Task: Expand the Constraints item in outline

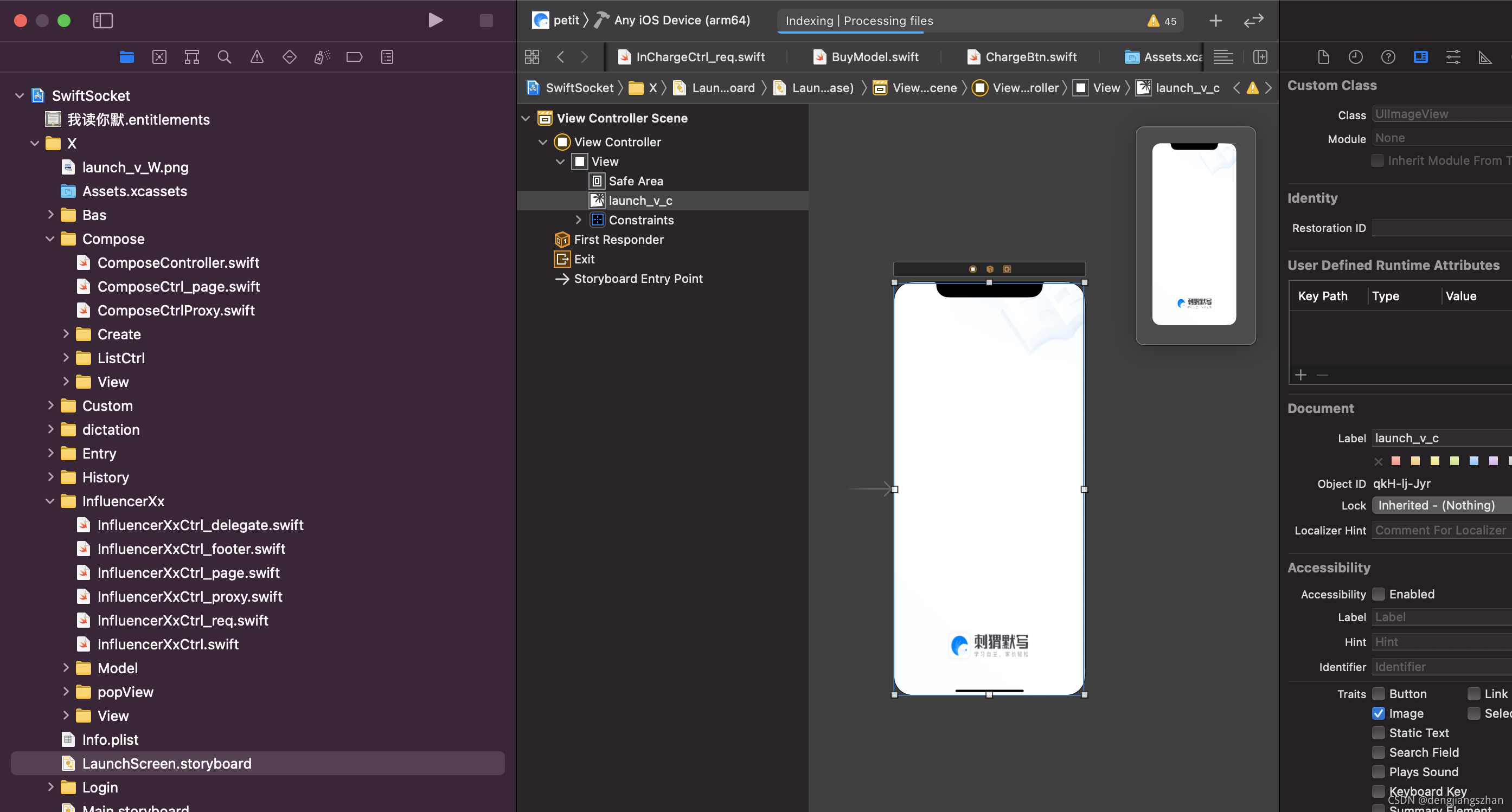Action: click(578, 220)
